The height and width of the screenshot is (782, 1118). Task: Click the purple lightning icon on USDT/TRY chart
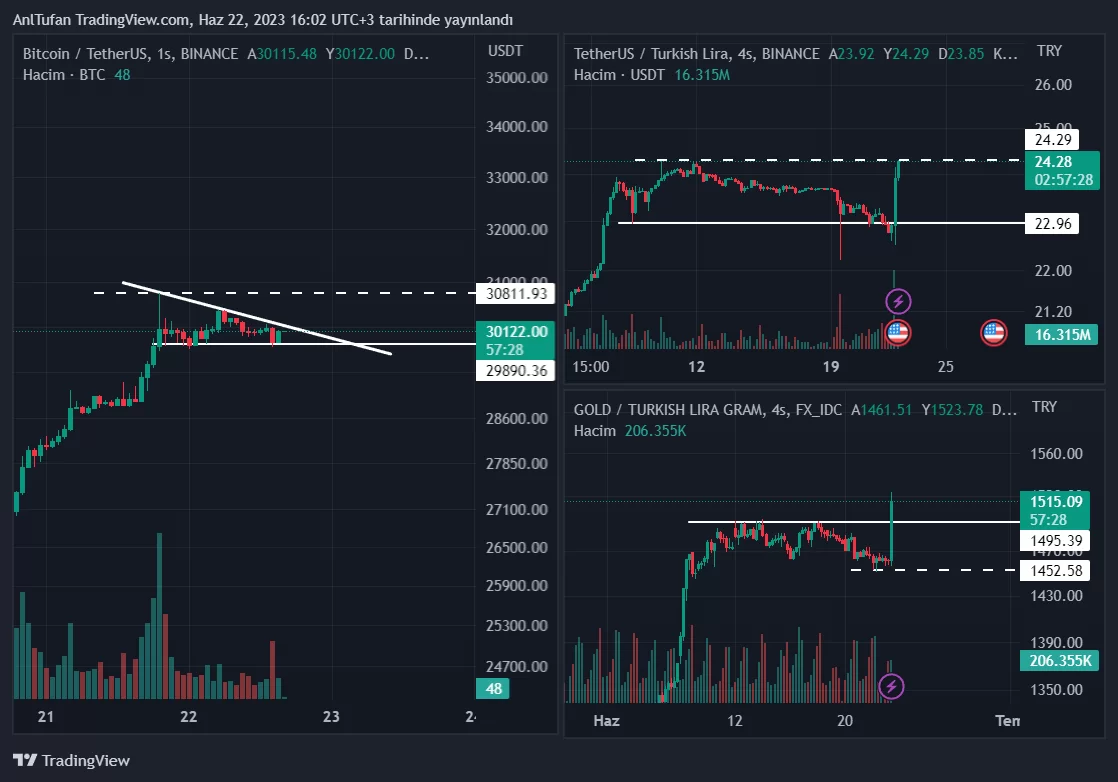(898, 301)
